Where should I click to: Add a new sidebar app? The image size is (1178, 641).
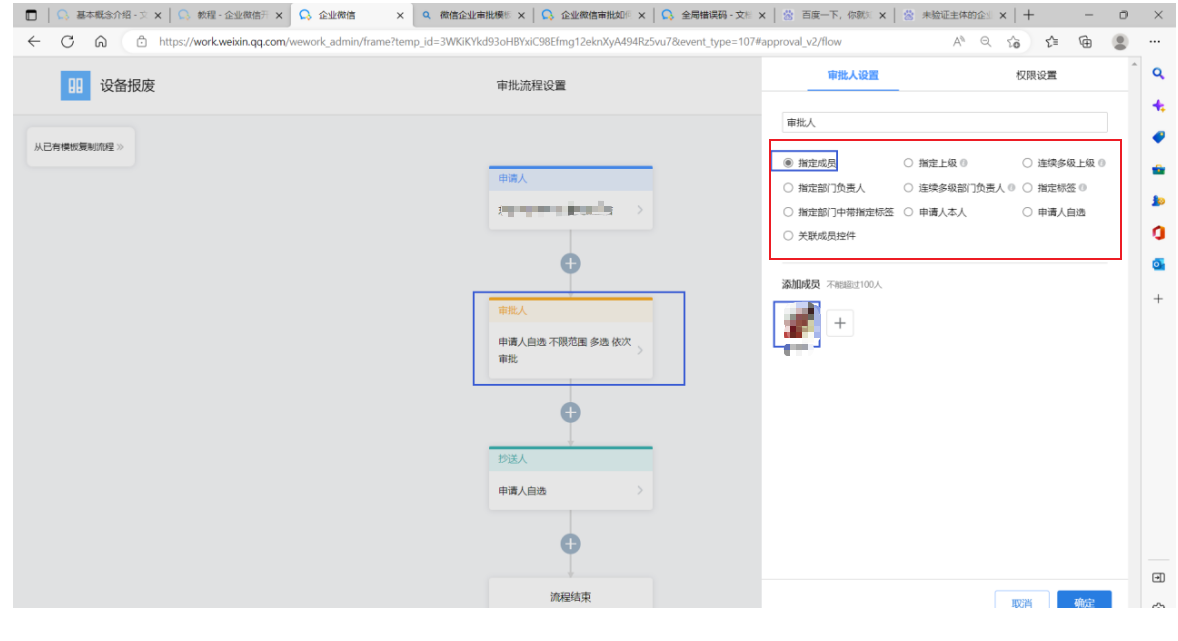1158,299
